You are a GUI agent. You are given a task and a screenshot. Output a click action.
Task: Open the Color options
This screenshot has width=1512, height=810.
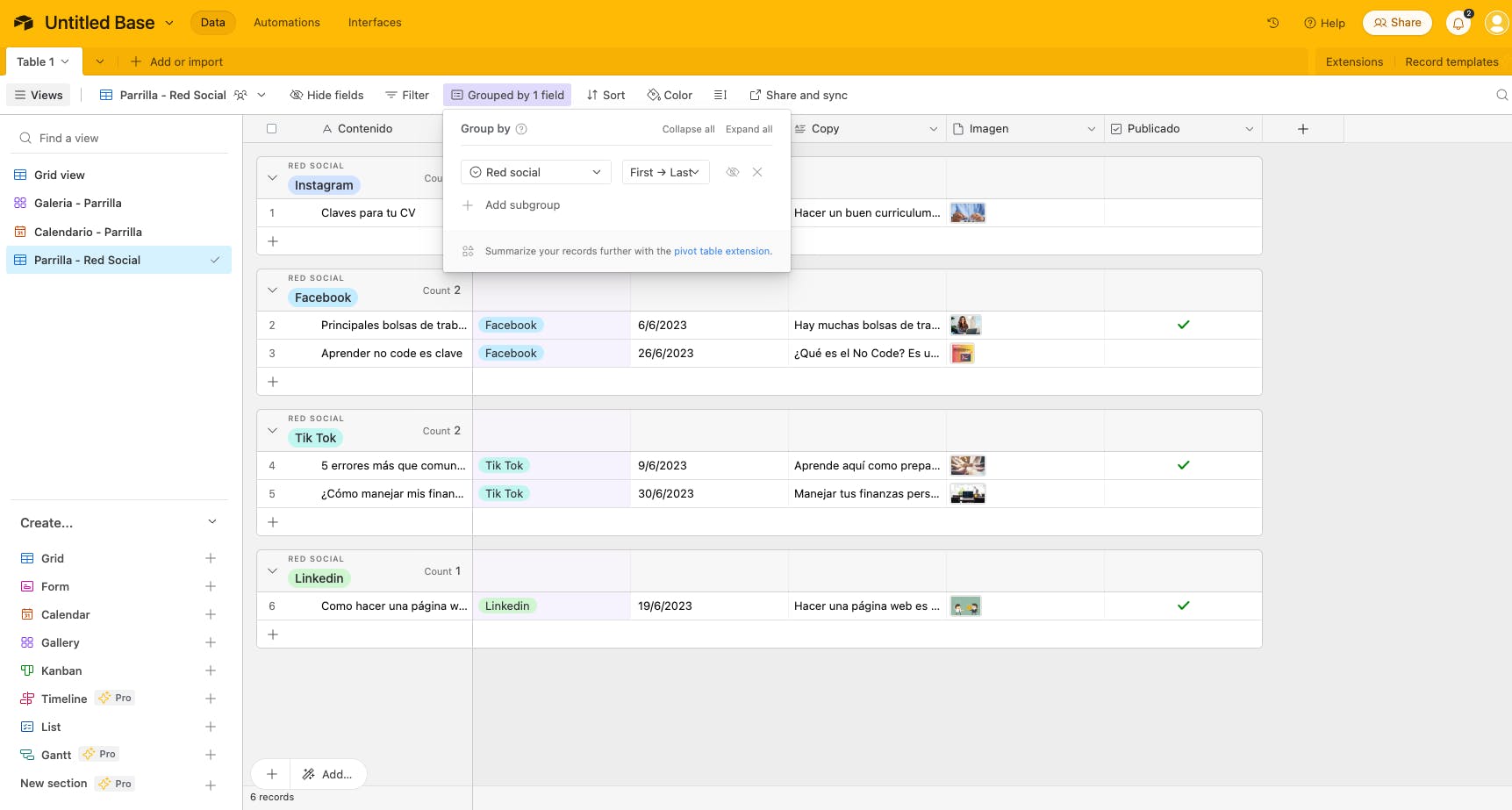(x=670, y=95)
